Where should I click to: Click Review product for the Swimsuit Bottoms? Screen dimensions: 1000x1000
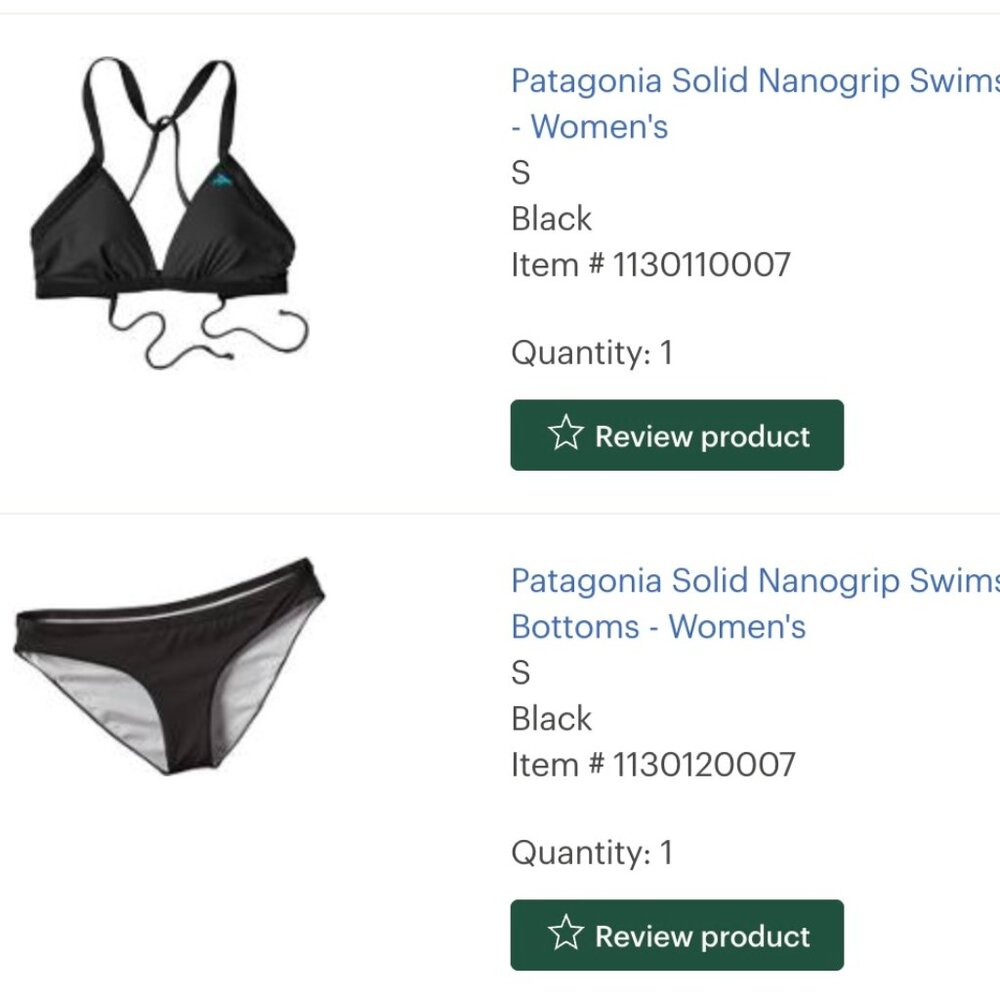pyautogui.click(x=675, y=935)
